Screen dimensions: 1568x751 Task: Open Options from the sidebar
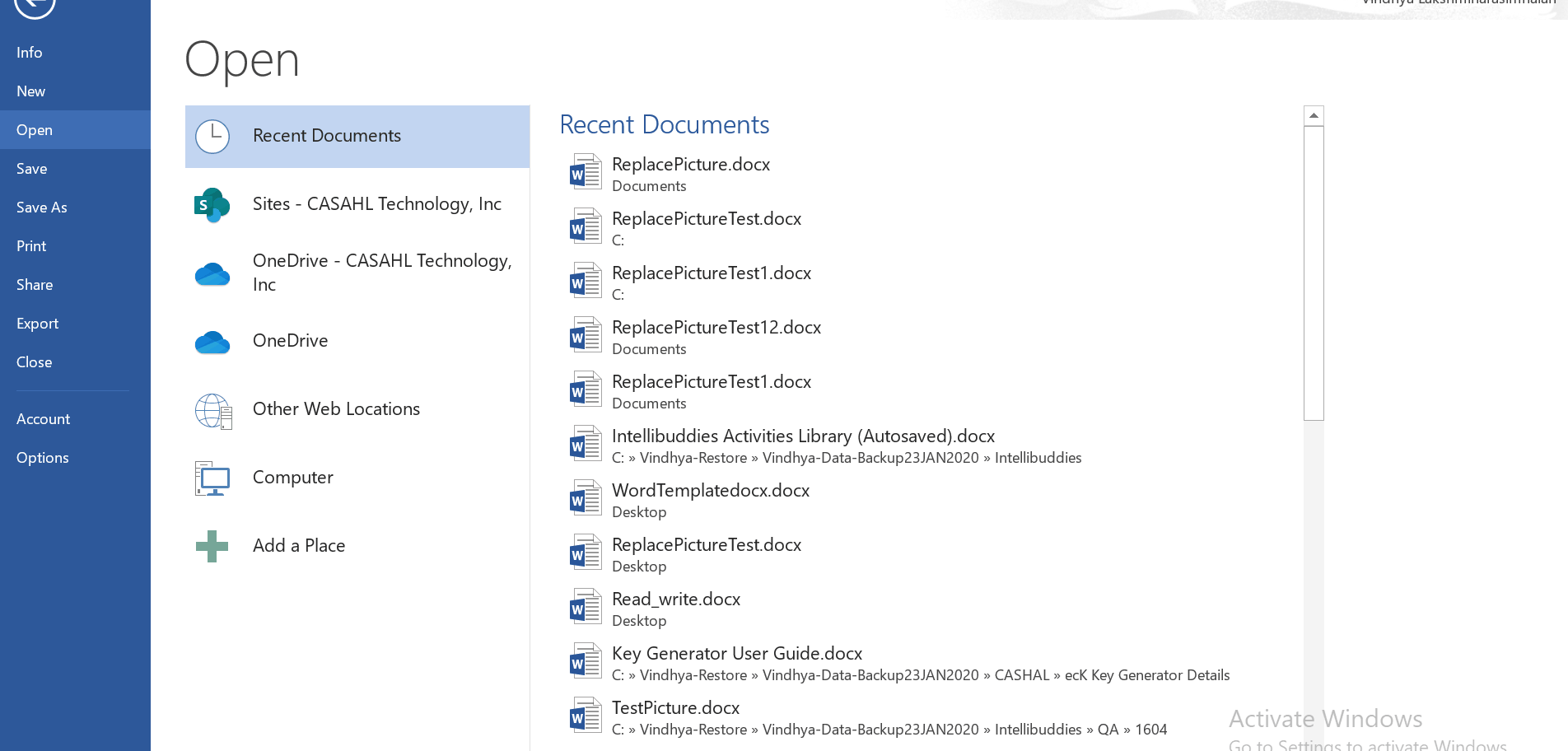tap(42, 457)
